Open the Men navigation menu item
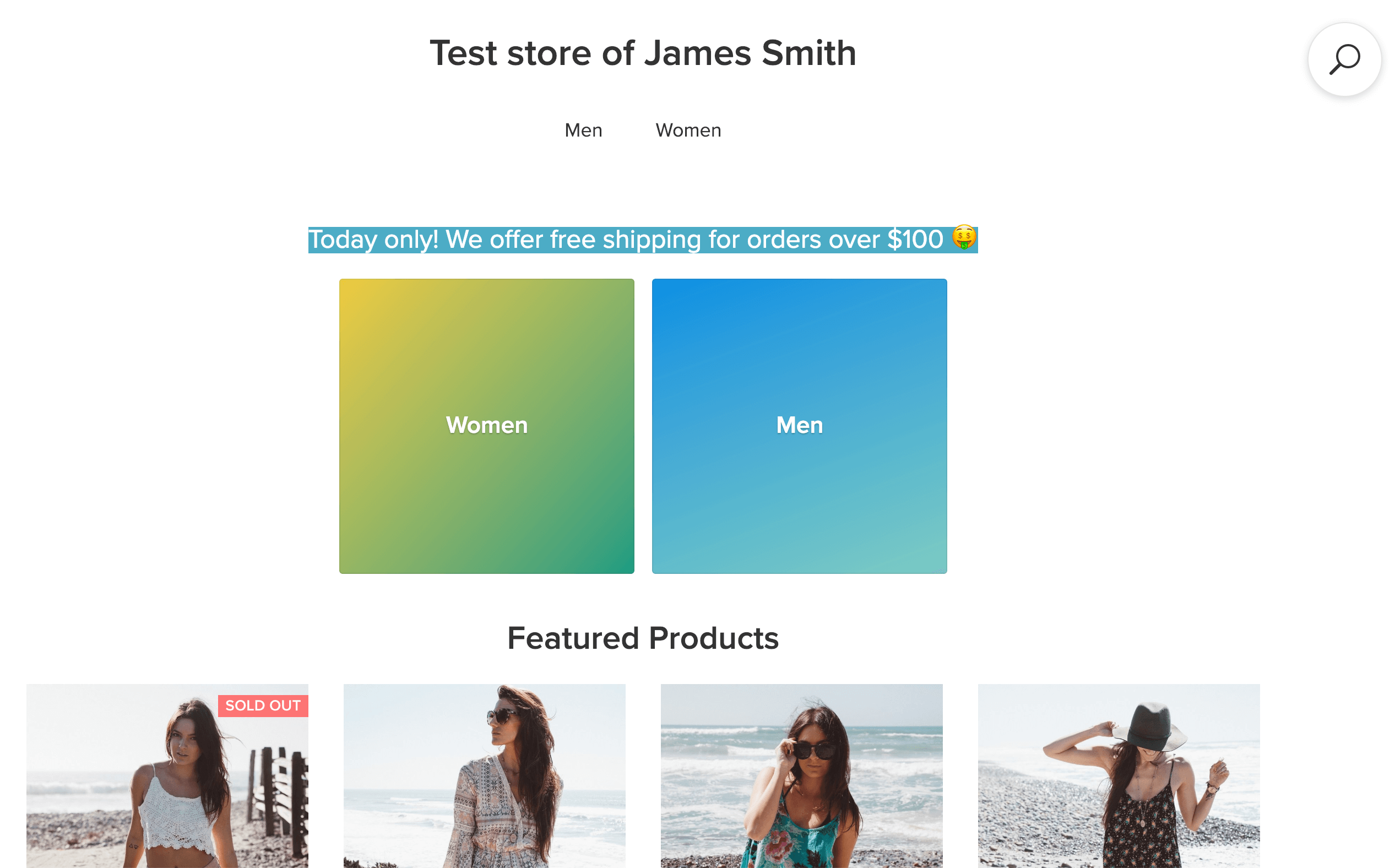This screenshot has width=1395, height=868. point(583,131)
